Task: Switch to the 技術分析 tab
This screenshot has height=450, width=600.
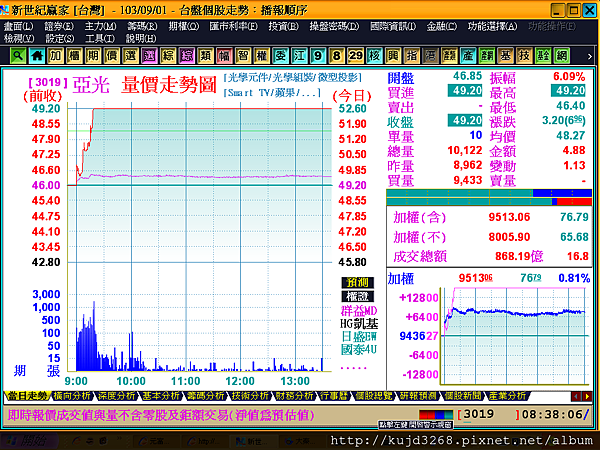Action: pyautogui.click(x=249, y=396)
